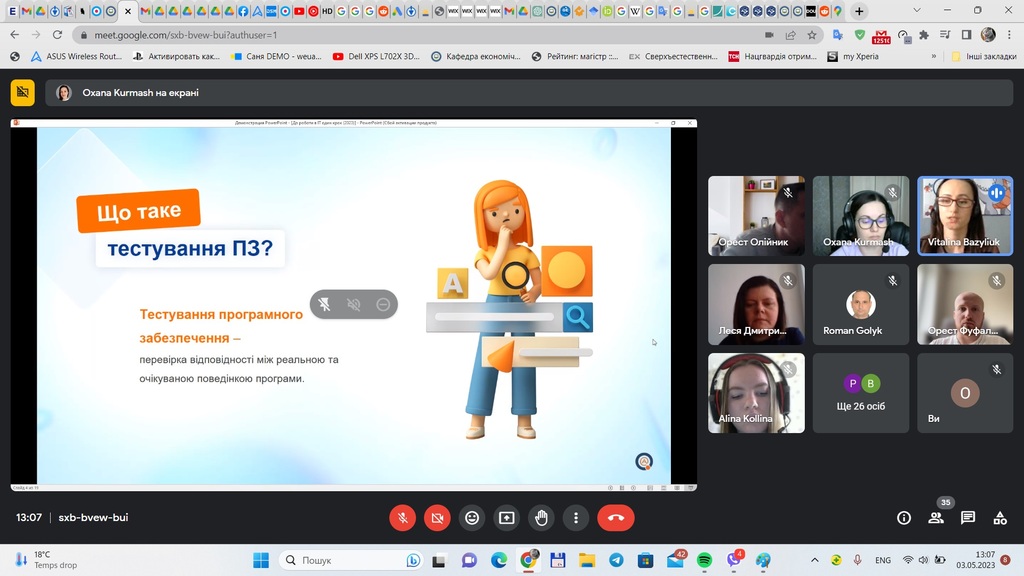Turn on camera in Meet controls
The width and height of the screenshot is (1024, 576).
pos(437,518)
